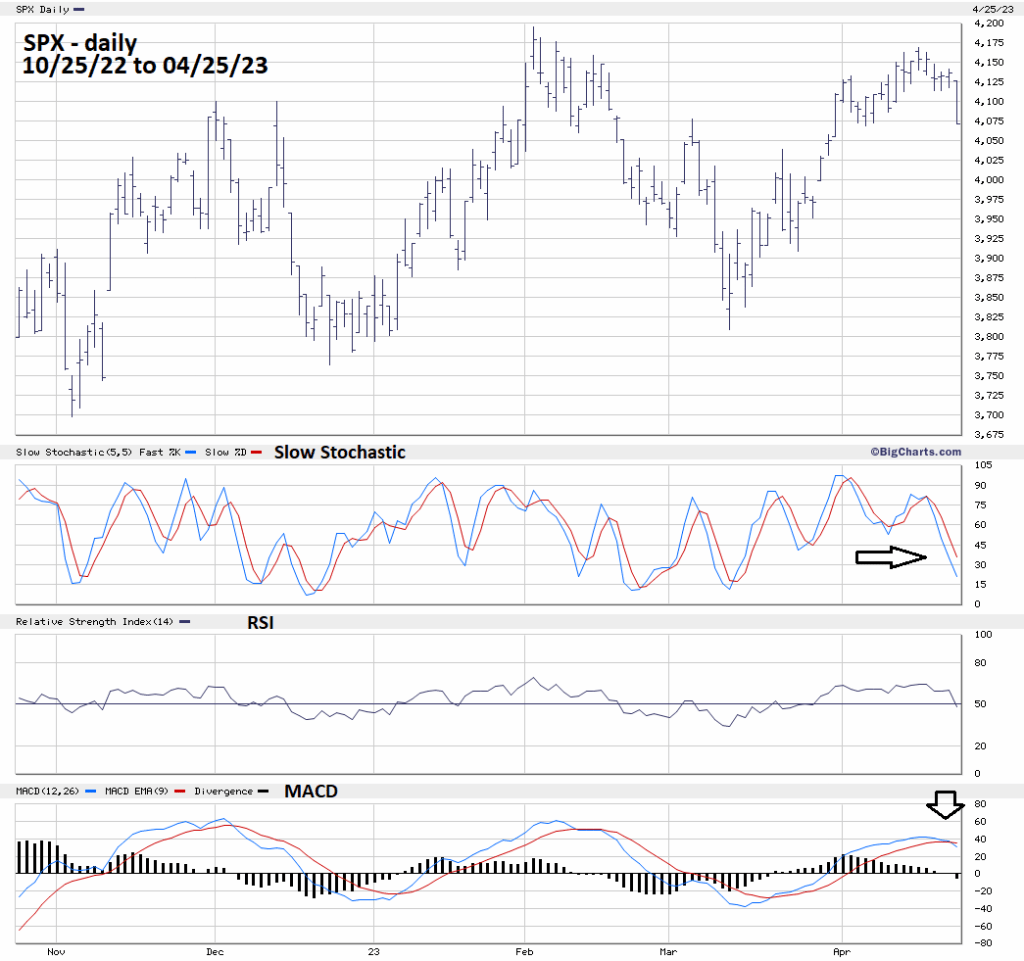Click the black Divergence legend marker
The image size is (1024, 961).
(263, 791)
